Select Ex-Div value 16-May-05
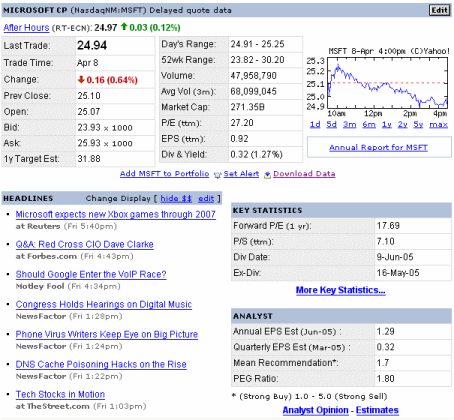This screenshot has width=454, height=420. (398, 273)
